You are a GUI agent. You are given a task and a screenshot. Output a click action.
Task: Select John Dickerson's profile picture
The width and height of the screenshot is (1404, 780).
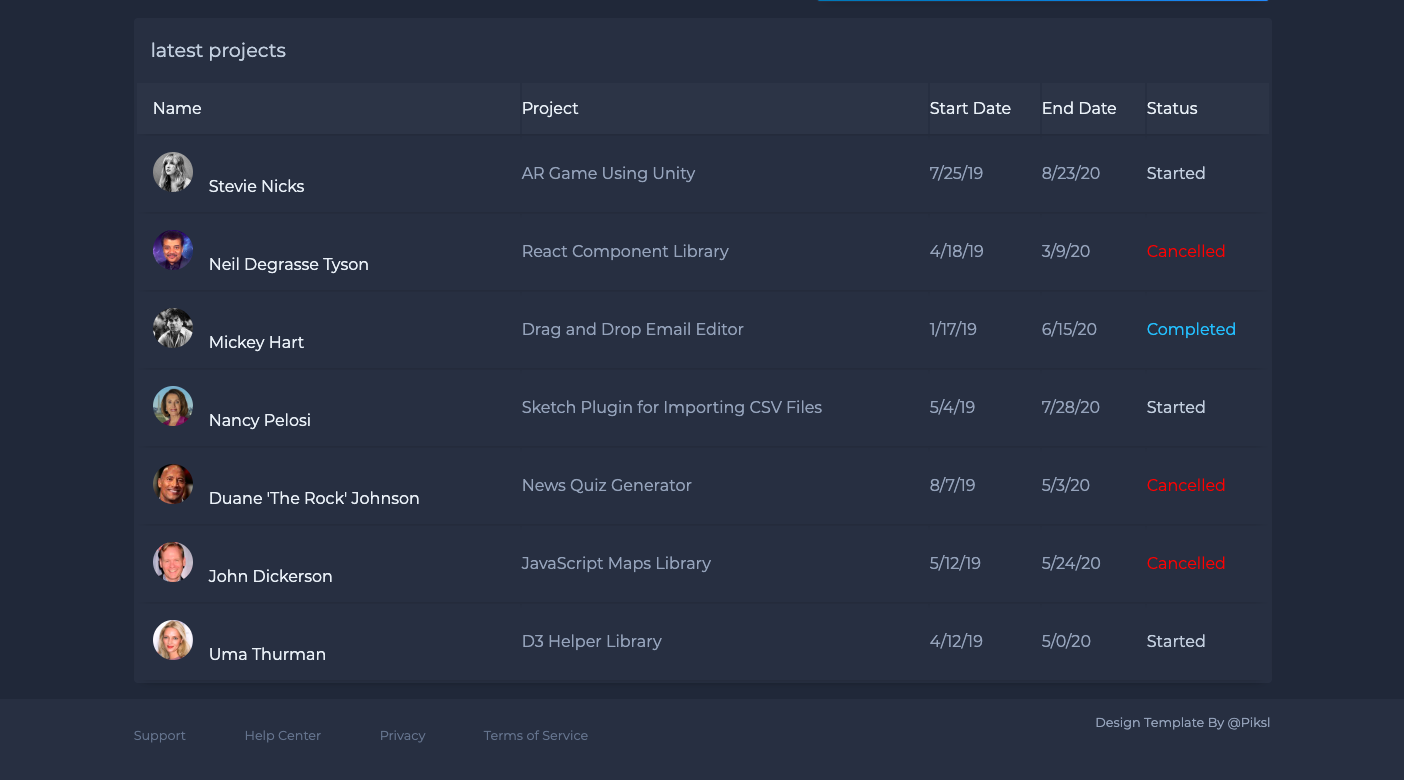[172, 562]
